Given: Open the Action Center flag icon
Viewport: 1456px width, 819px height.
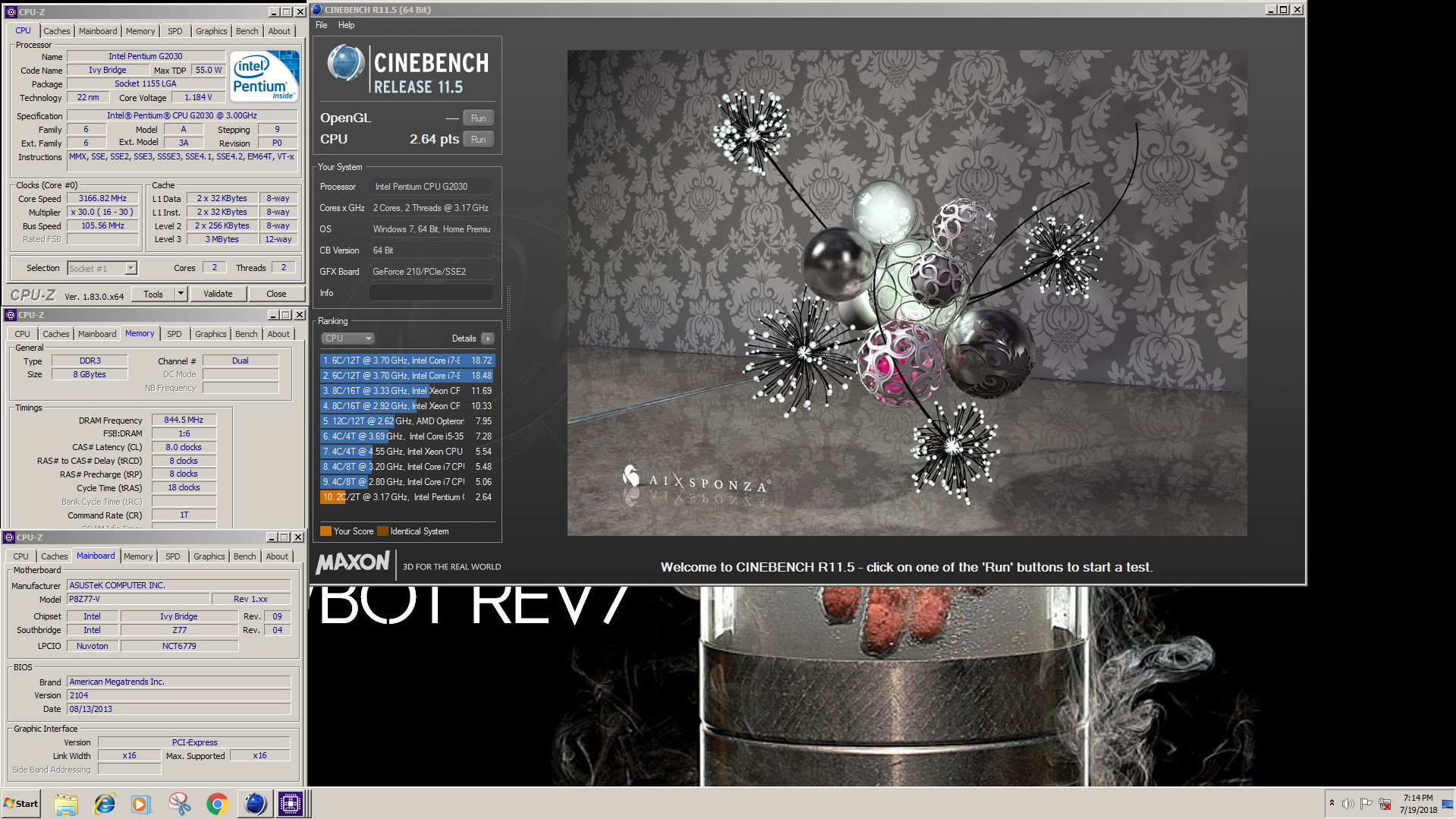Looking at the screenshot, I should [1366, 804].
